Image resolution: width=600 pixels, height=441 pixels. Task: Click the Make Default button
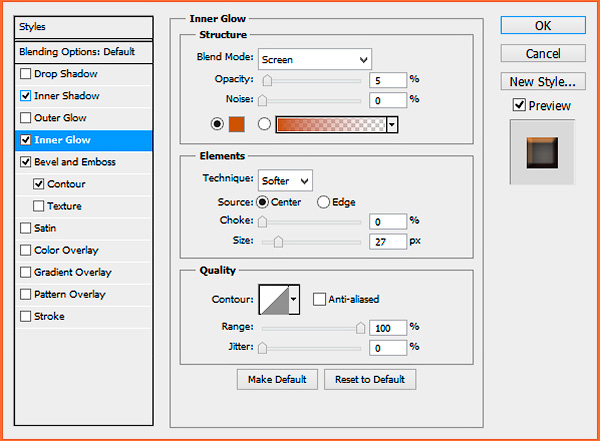pos(277,379)
